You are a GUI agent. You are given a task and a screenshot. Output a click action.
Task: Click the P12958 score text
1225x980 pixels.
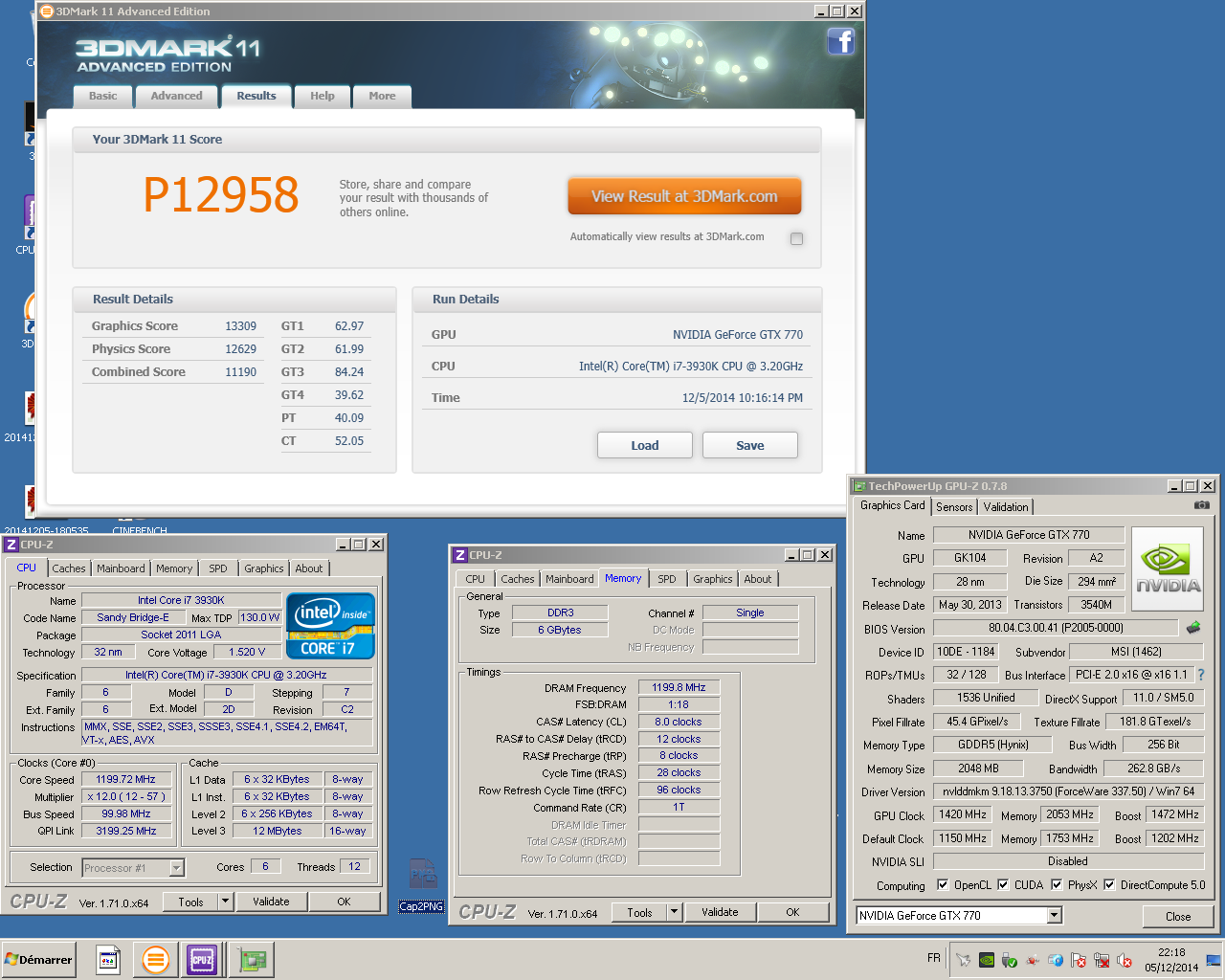(221, 194)
